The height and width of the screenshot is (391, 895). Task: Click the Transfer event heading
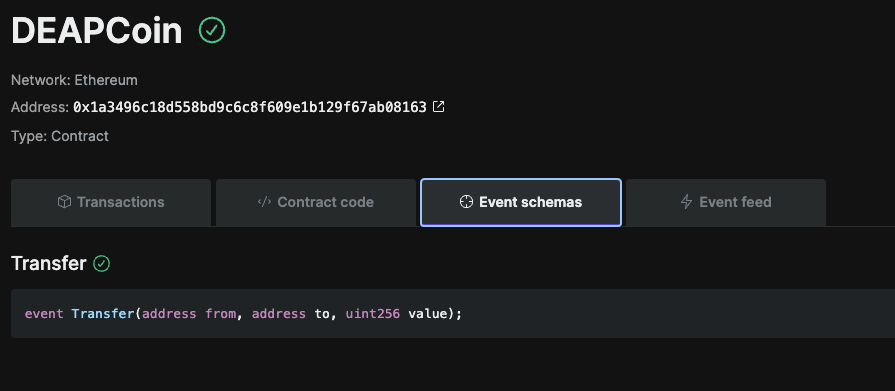coord(49,264)
